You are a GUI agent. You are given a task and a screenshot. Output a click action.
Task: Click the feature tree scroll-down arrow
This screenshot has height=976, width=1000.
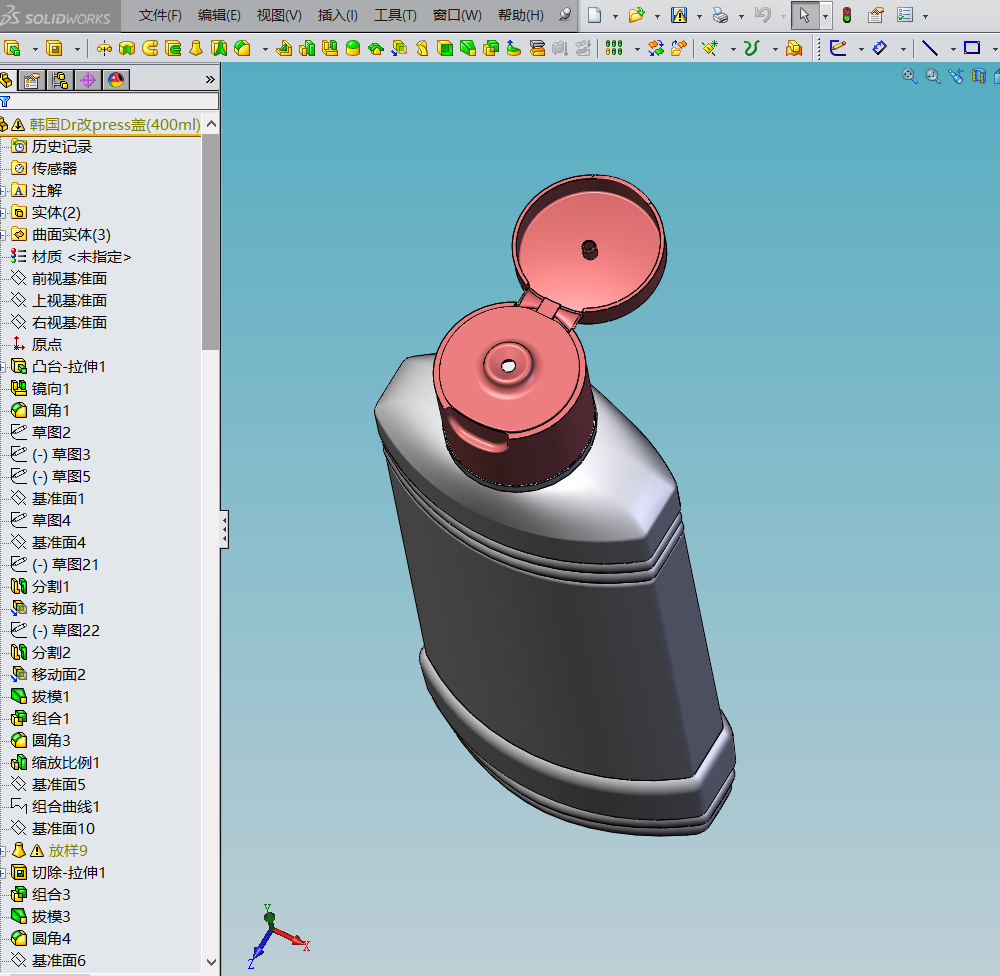coord(211,962)
